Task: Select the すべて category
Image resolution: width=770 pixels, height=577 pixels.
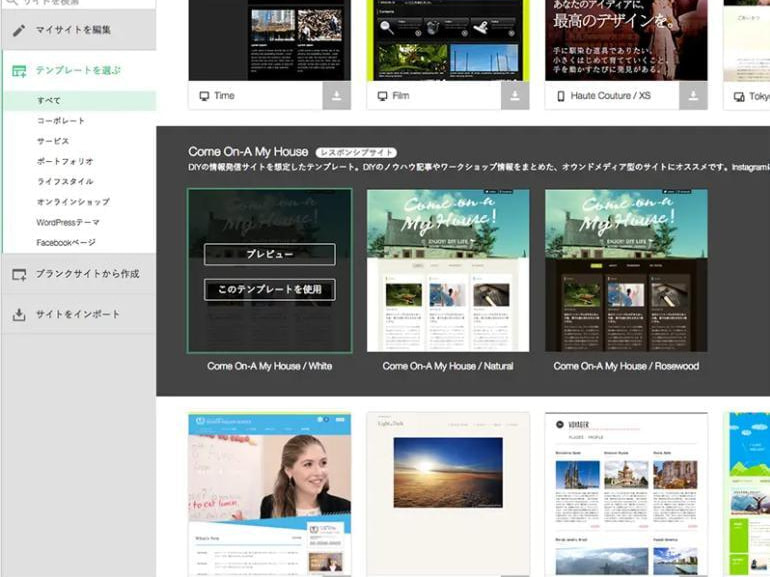Action: [x=49, y=101]
